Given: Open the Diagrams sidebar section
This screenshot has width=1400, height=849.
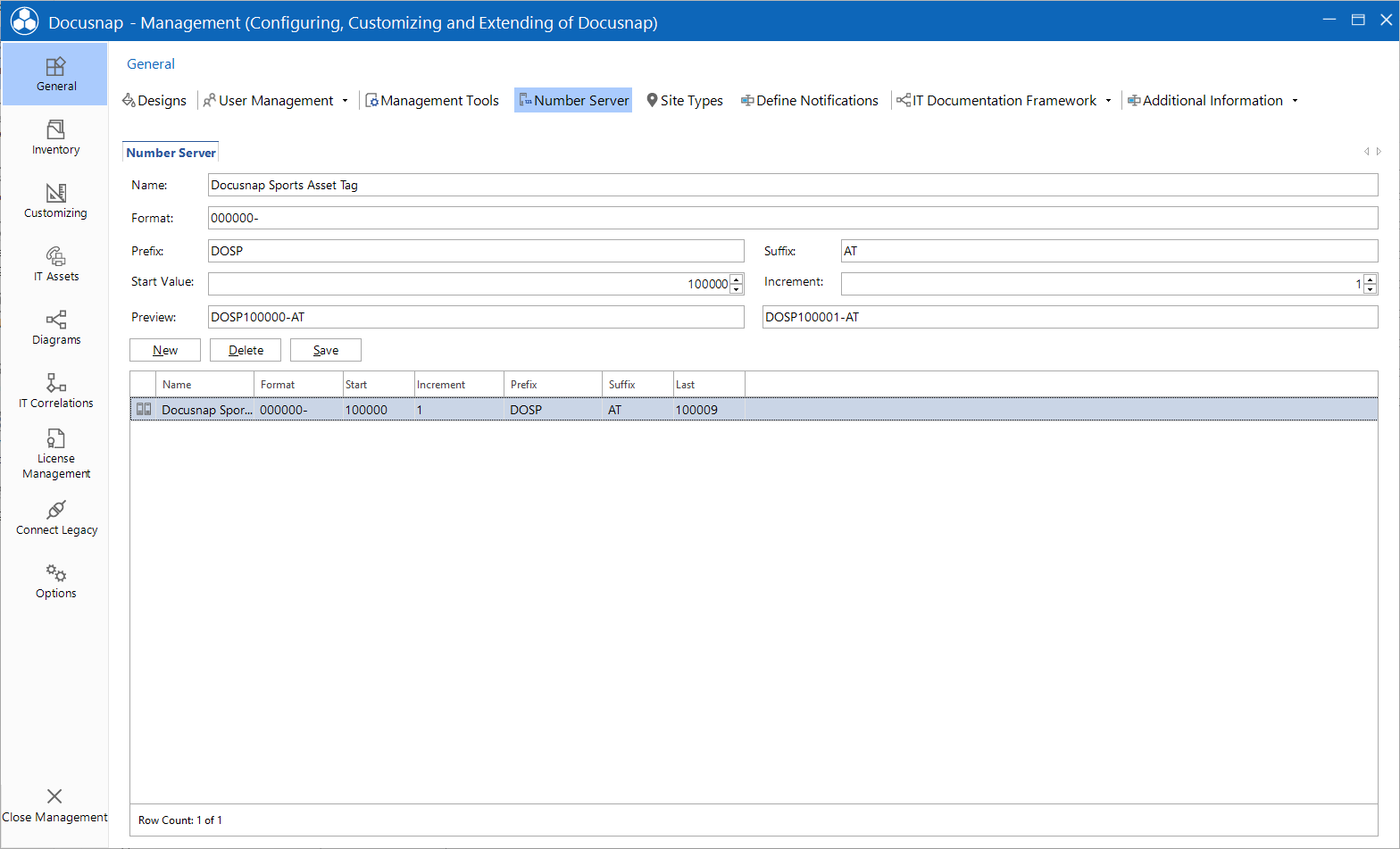Looking at the screenshot, I should (x=55, y=328).
